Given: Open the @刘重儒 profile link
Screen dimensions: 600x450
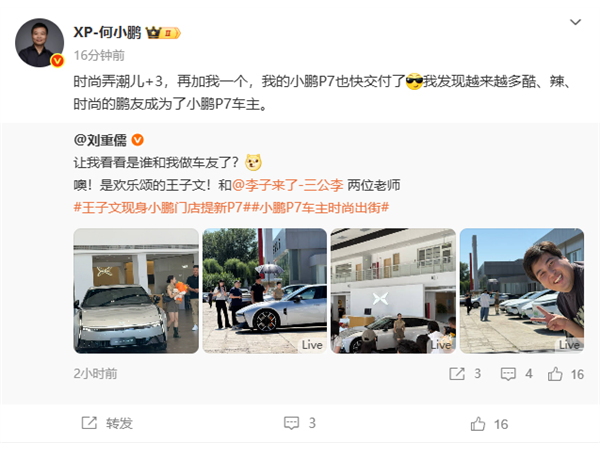Looking at the screenshot, I should coord(100,140).
